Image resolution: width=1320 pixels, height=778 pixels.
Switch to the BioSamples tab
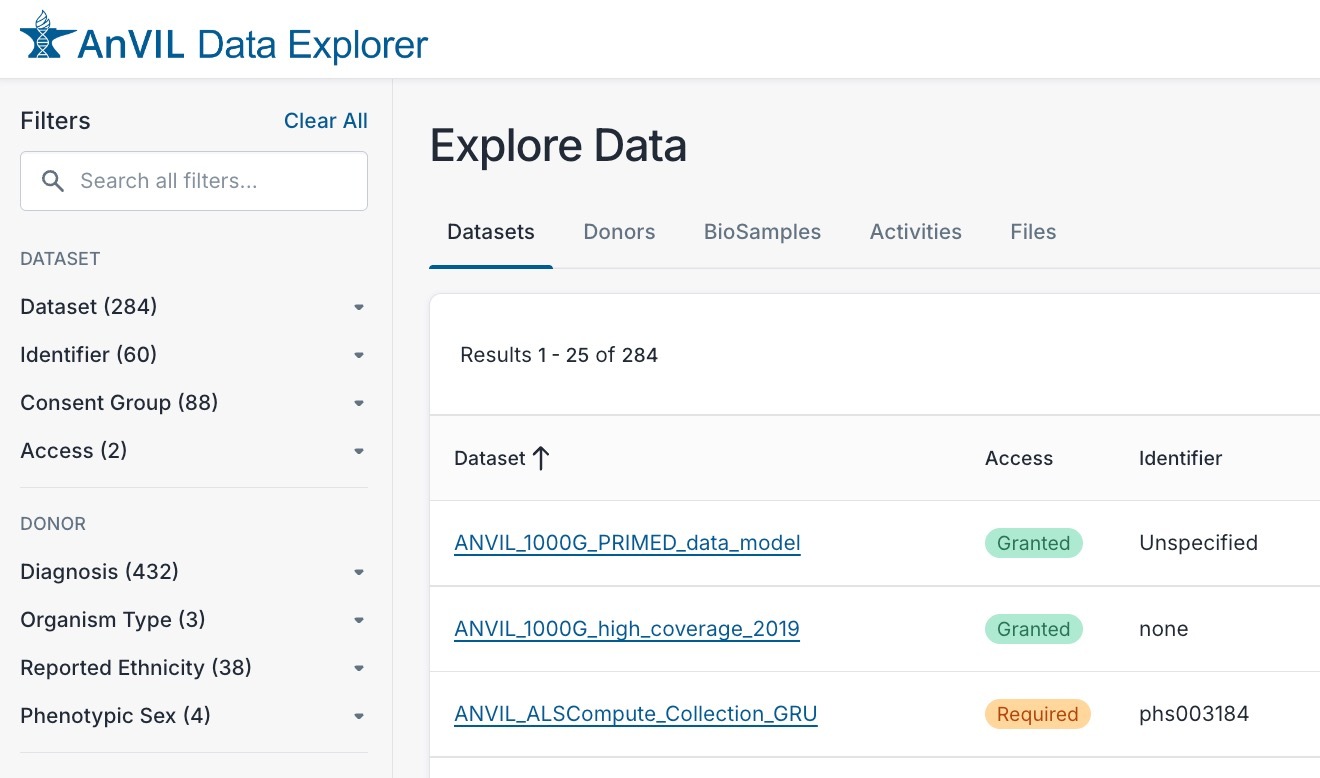tap(762, 232)
